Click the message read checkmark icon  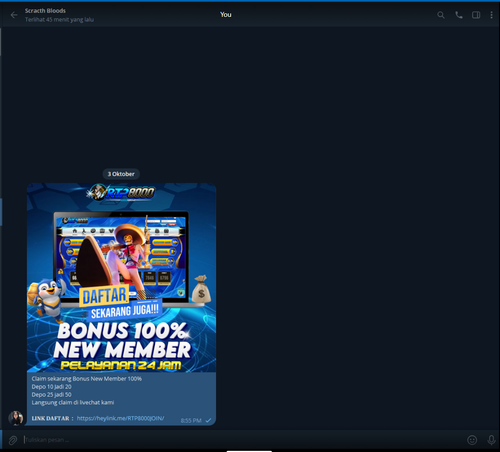click(208, 421)
